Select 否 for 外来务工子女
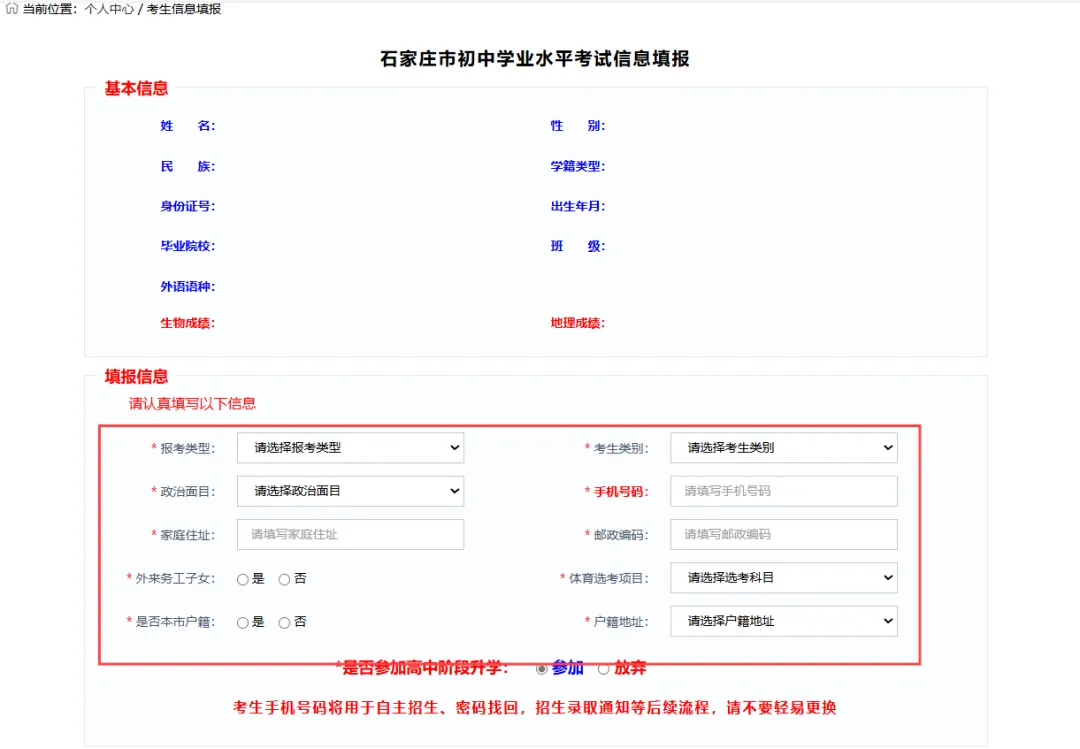The height and width of the screenshot is (749, 1080). [284, 578]
